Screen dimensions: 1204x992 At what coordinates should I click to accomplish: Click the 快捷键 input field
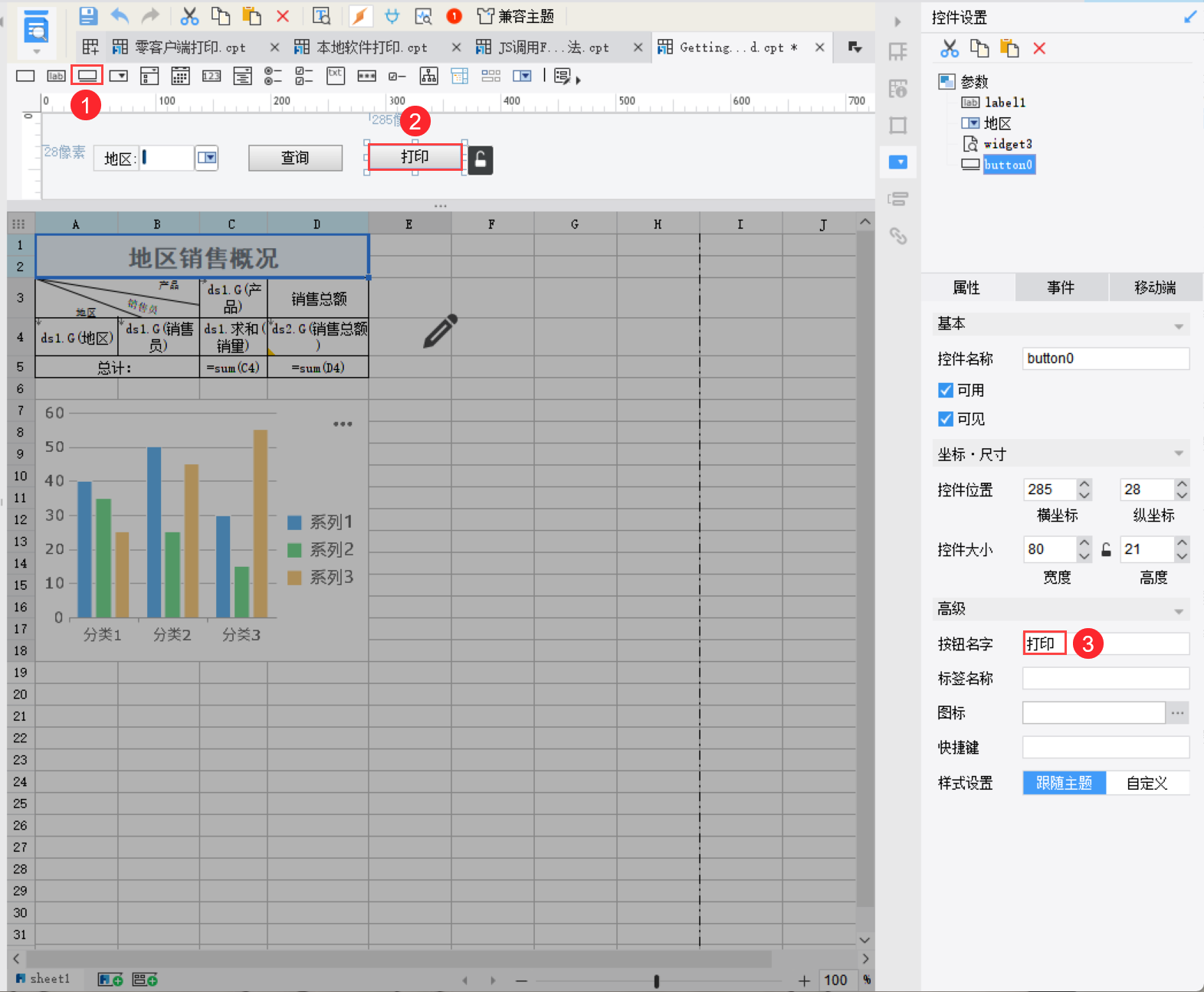click(1106, 748)
